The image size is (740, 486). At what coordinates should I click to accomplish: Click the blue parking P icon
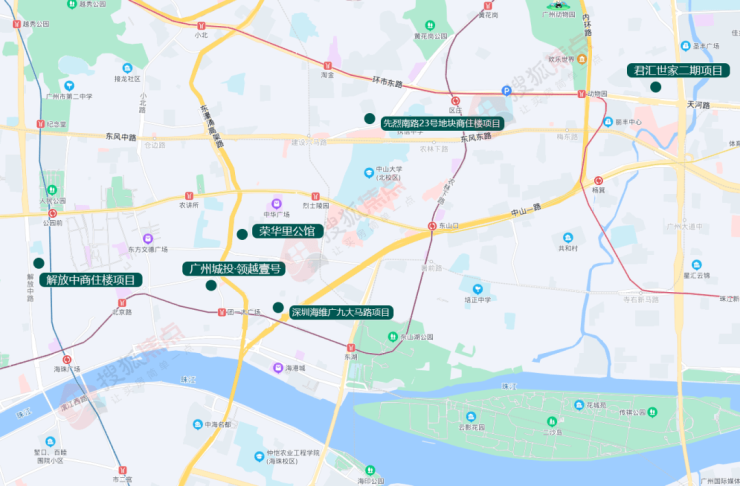(506, 91)
